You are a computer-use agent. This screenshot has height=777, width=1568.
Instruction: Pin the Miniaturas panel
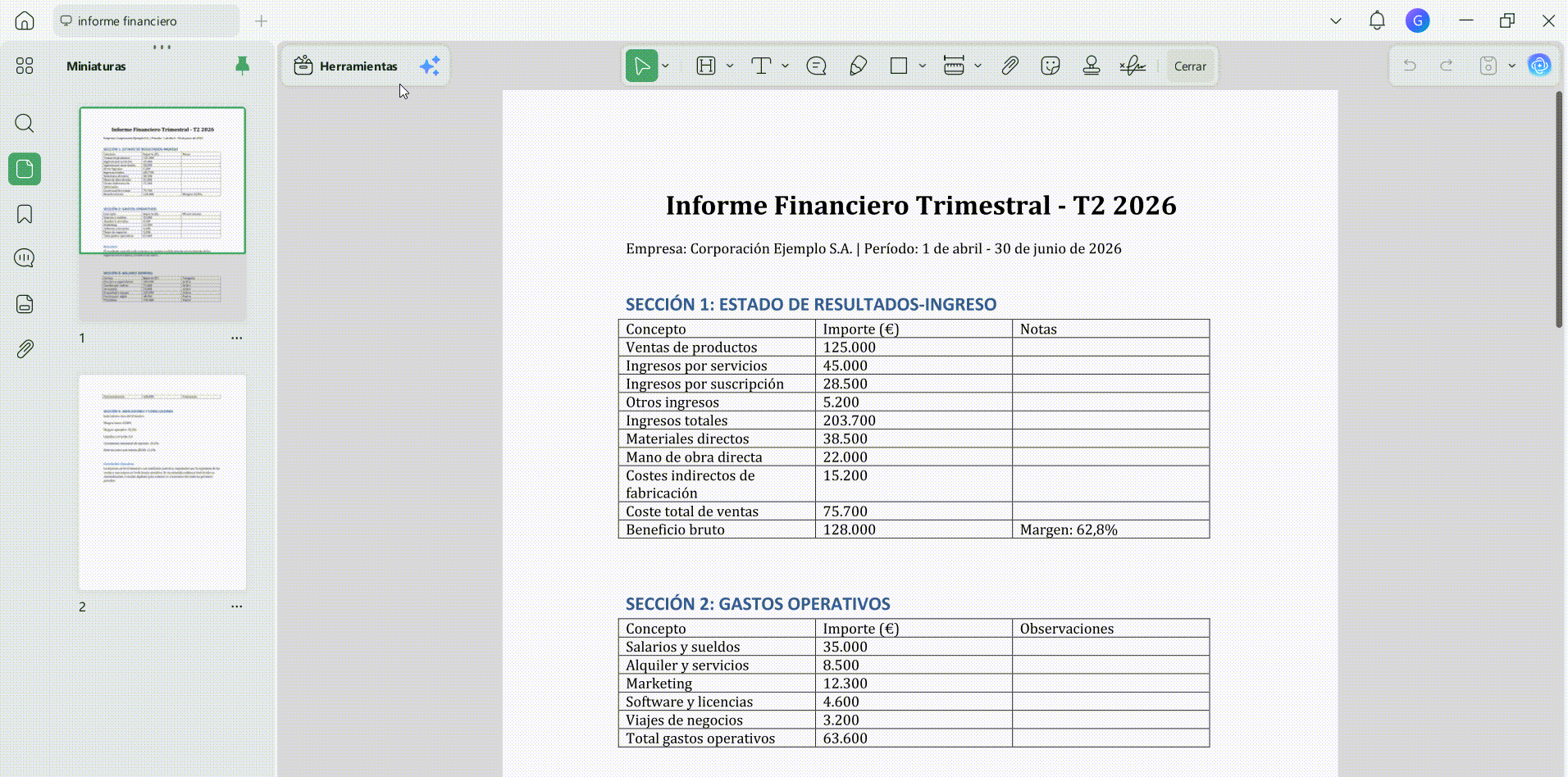[242, 66]
